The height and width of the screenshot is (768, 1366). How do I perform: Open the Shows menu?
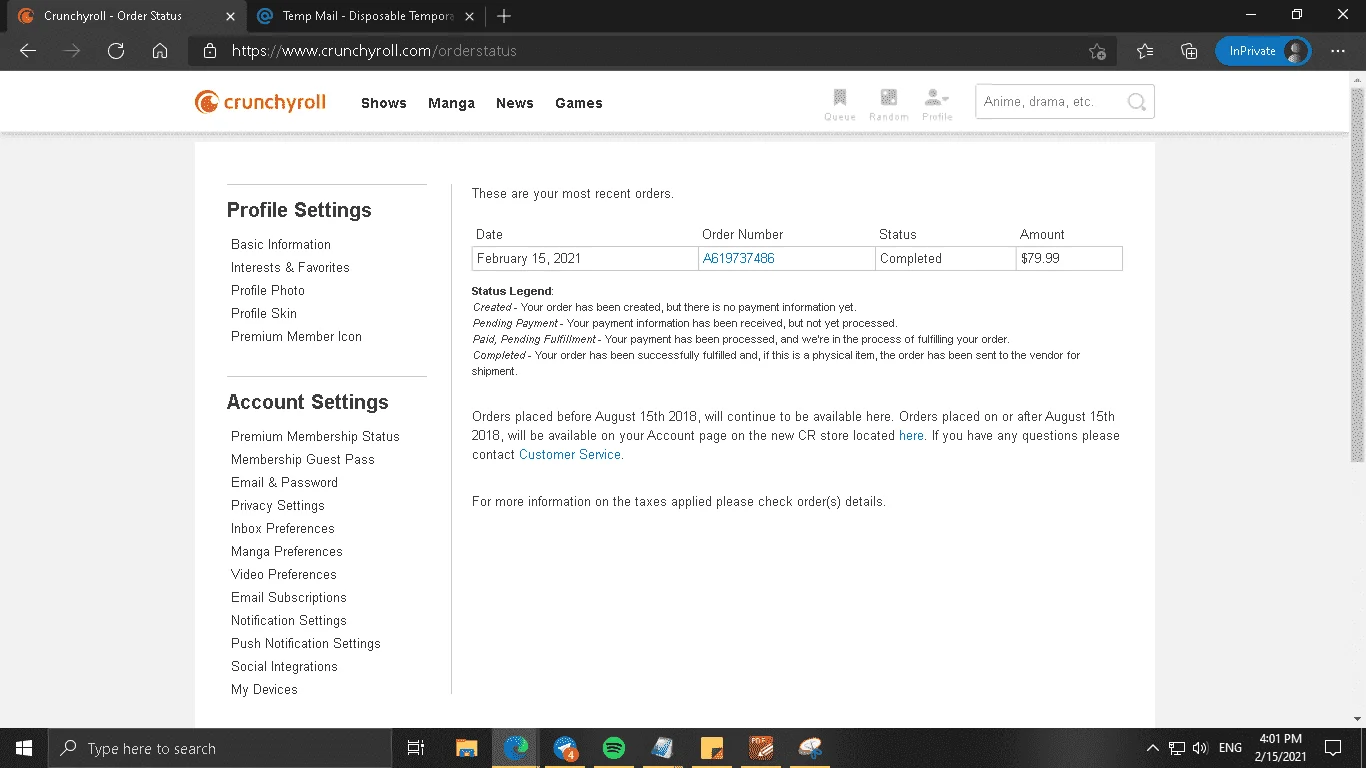point(384,103)
